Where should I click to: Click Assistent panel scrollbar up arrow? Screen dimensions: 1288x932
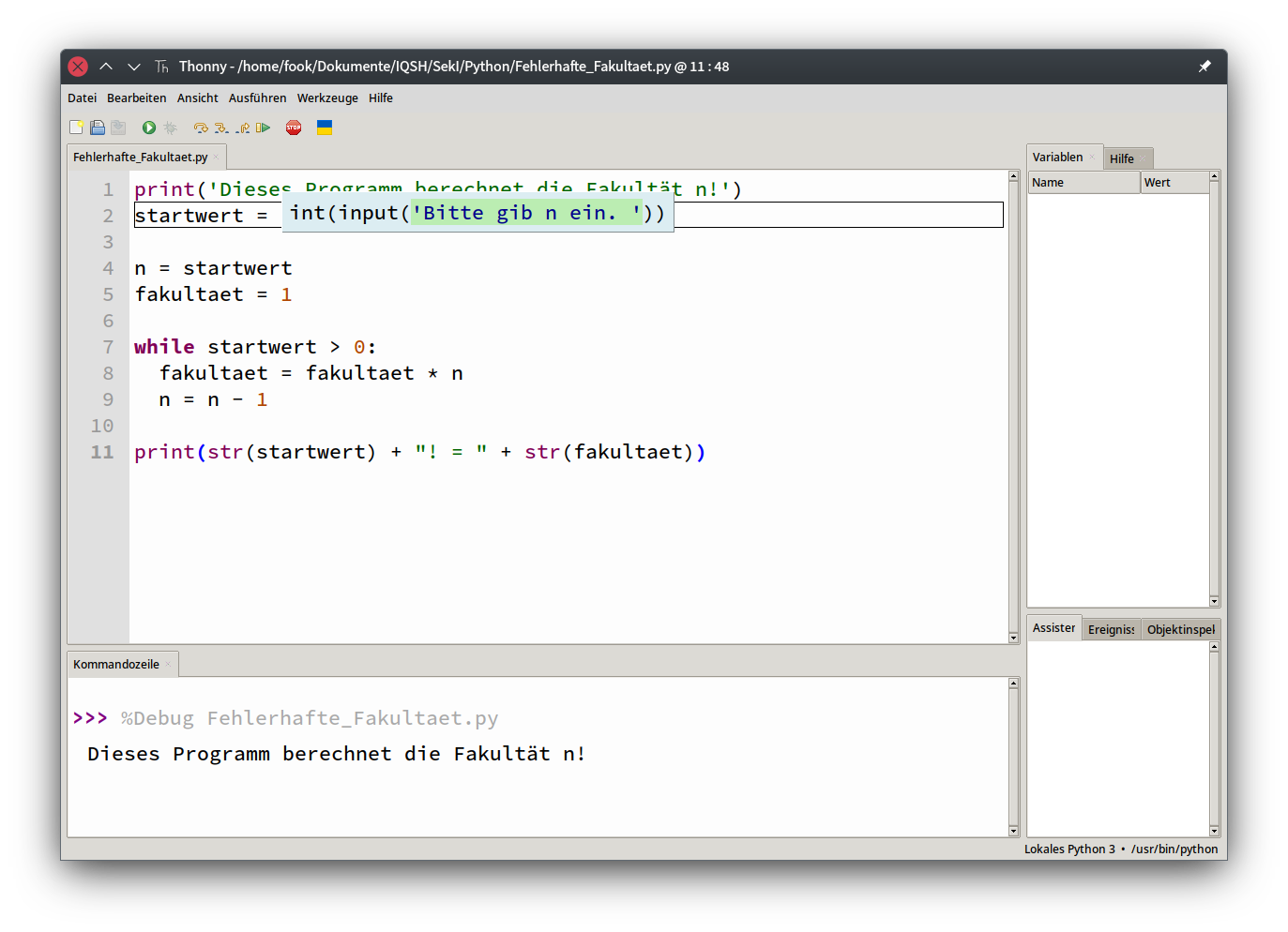(x=1214, y=647)
